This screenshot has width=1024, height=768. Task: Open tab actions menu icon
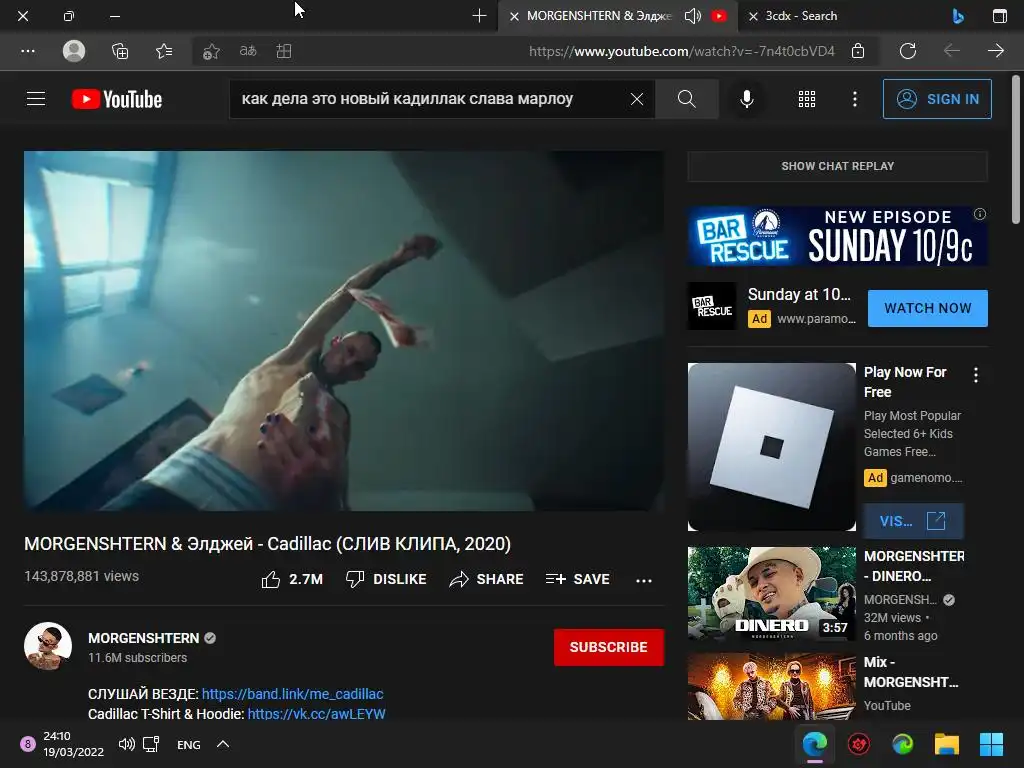point(999,16)
